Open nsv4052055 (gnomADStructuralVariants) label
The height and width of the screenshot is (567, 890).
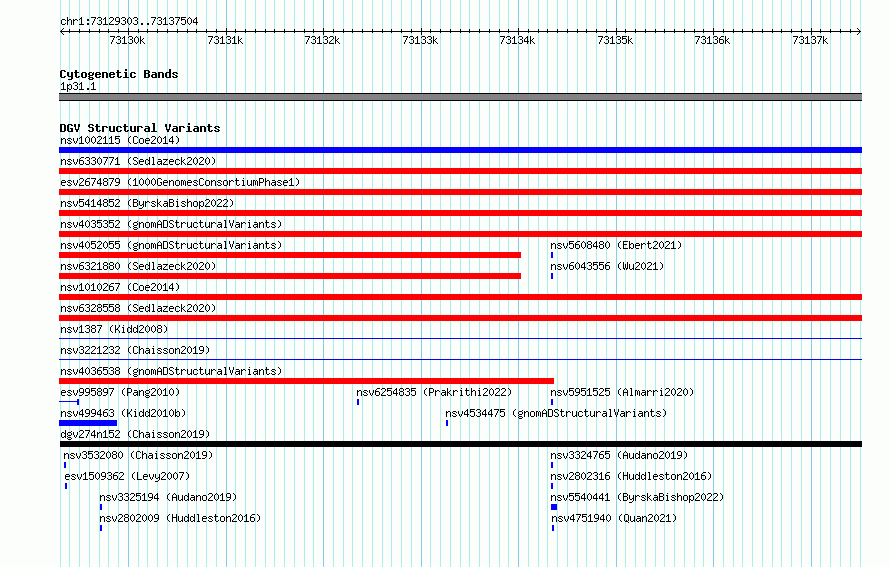click(171, 245)
